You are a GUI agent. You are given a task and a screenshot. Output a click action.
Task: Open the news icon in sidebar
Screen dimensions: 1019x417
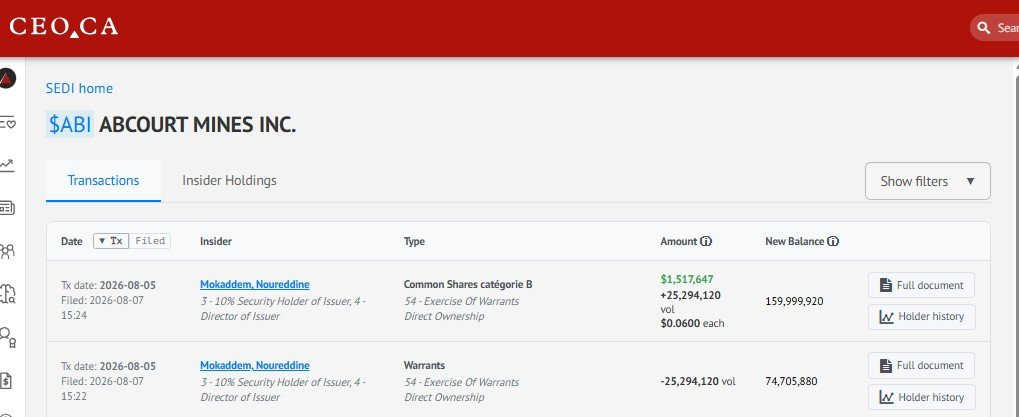click(x=7, y=208)
